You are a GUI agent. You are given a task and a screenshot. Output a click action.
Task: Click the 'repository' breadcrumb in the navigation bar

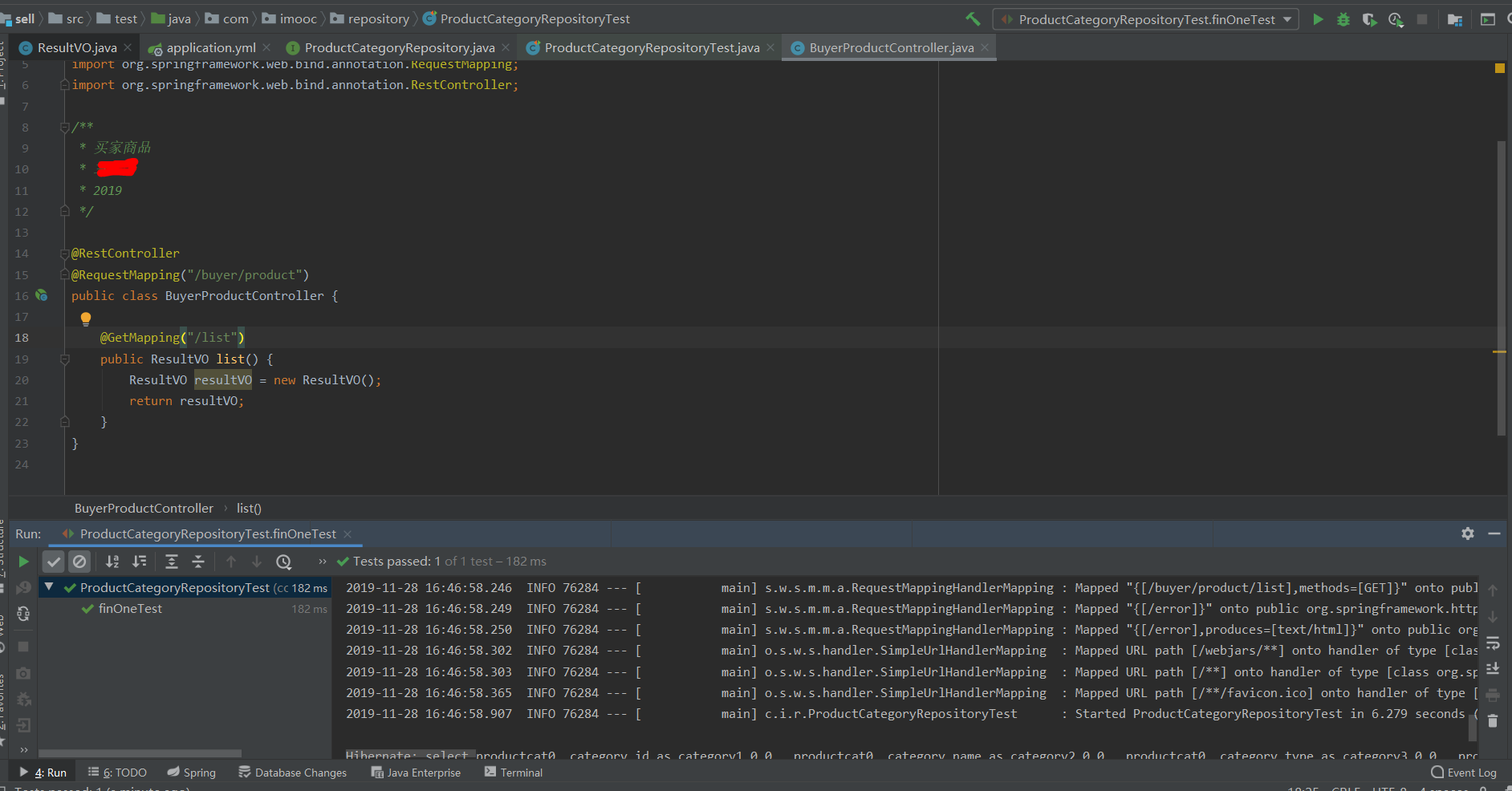pyautogui.click(x=370, y=18)
